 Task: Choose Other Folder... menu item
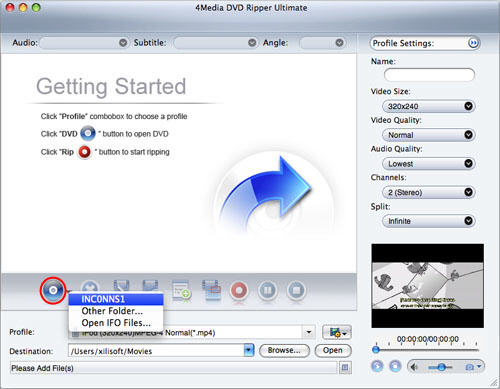[116, 311]
